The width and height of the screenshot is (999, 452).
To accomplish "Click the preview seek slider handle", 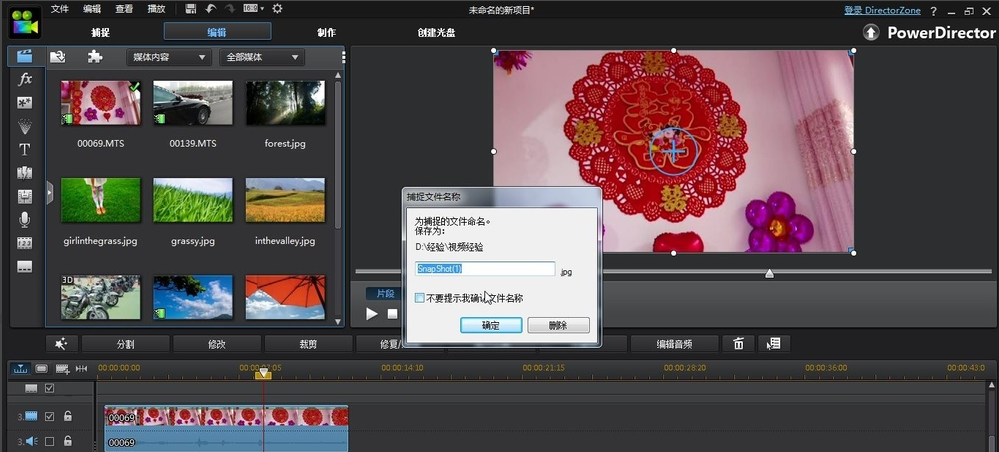I will coord(769,273).
